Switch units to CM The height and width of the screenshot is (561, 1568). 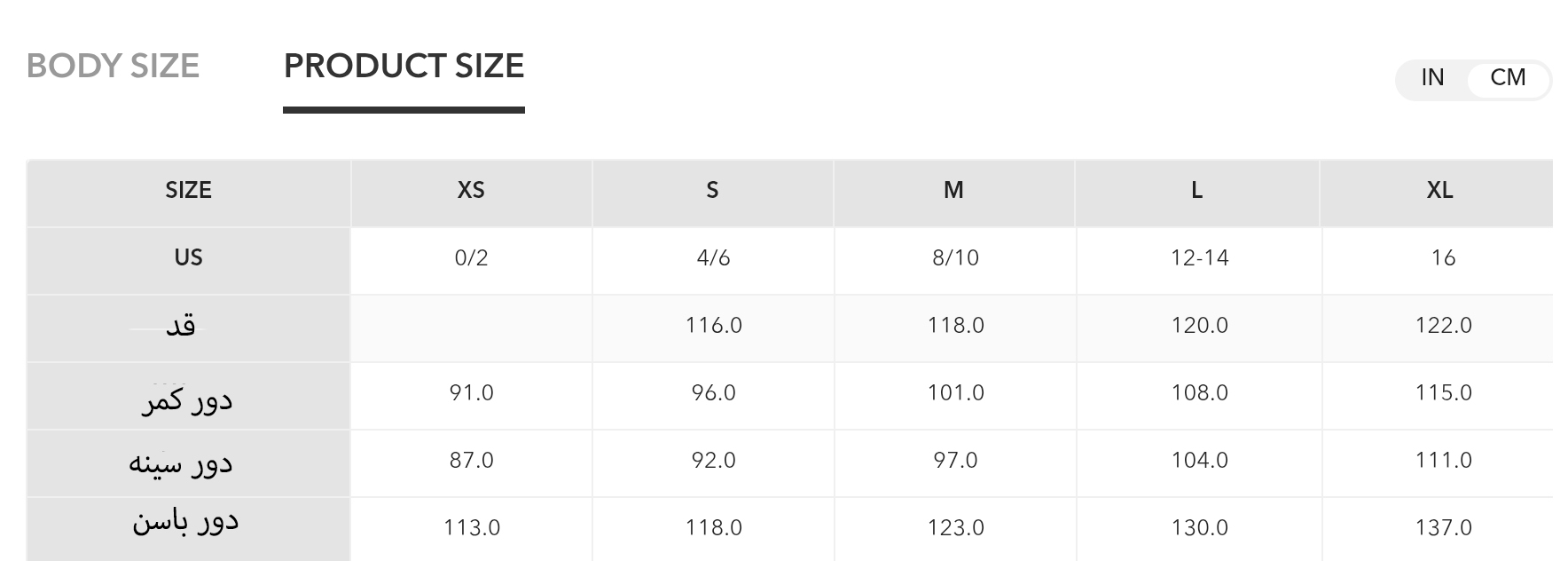pyautogui.click(x=1508, y=78)
